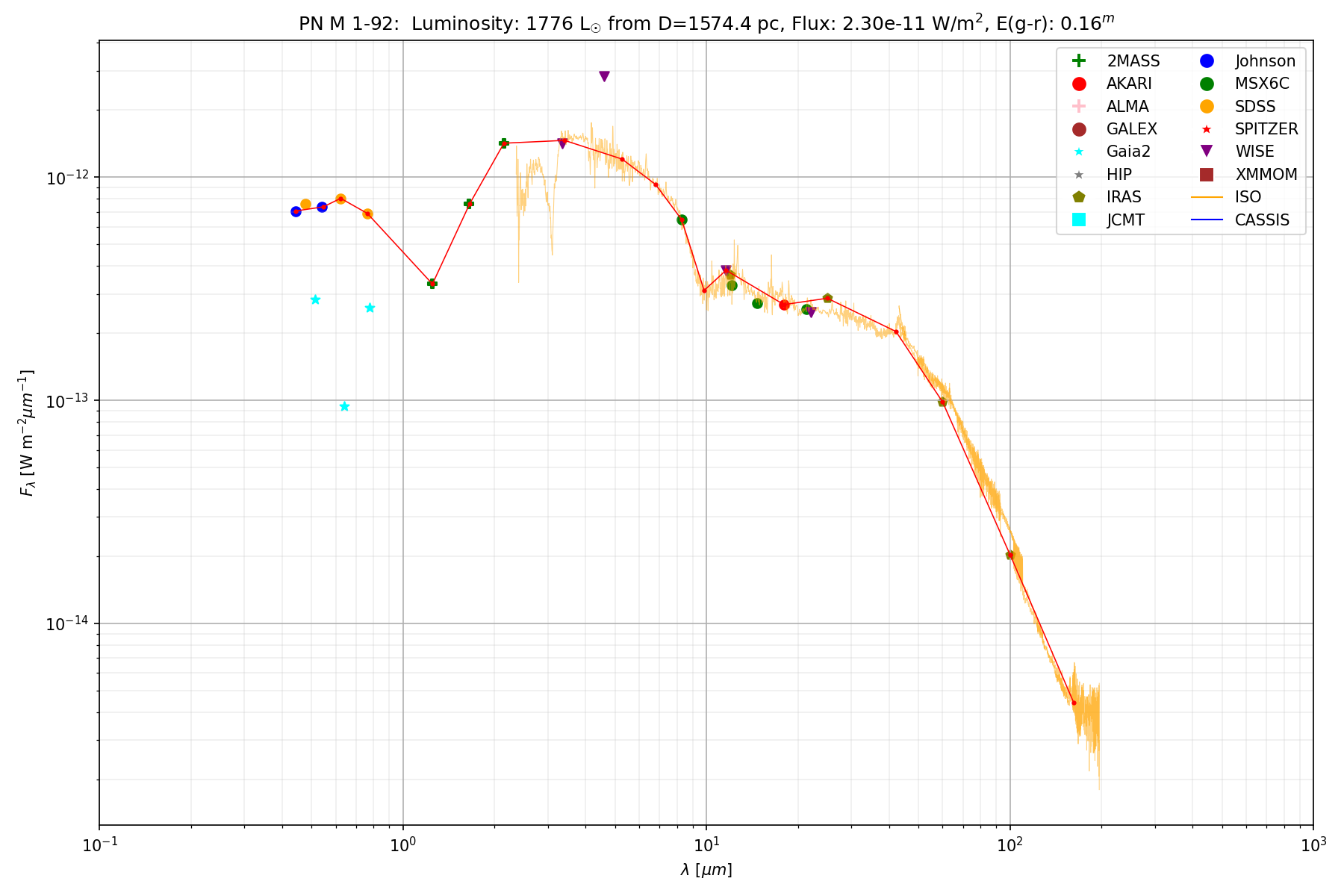Select the XMMOM brown square legend marker

1207,175
